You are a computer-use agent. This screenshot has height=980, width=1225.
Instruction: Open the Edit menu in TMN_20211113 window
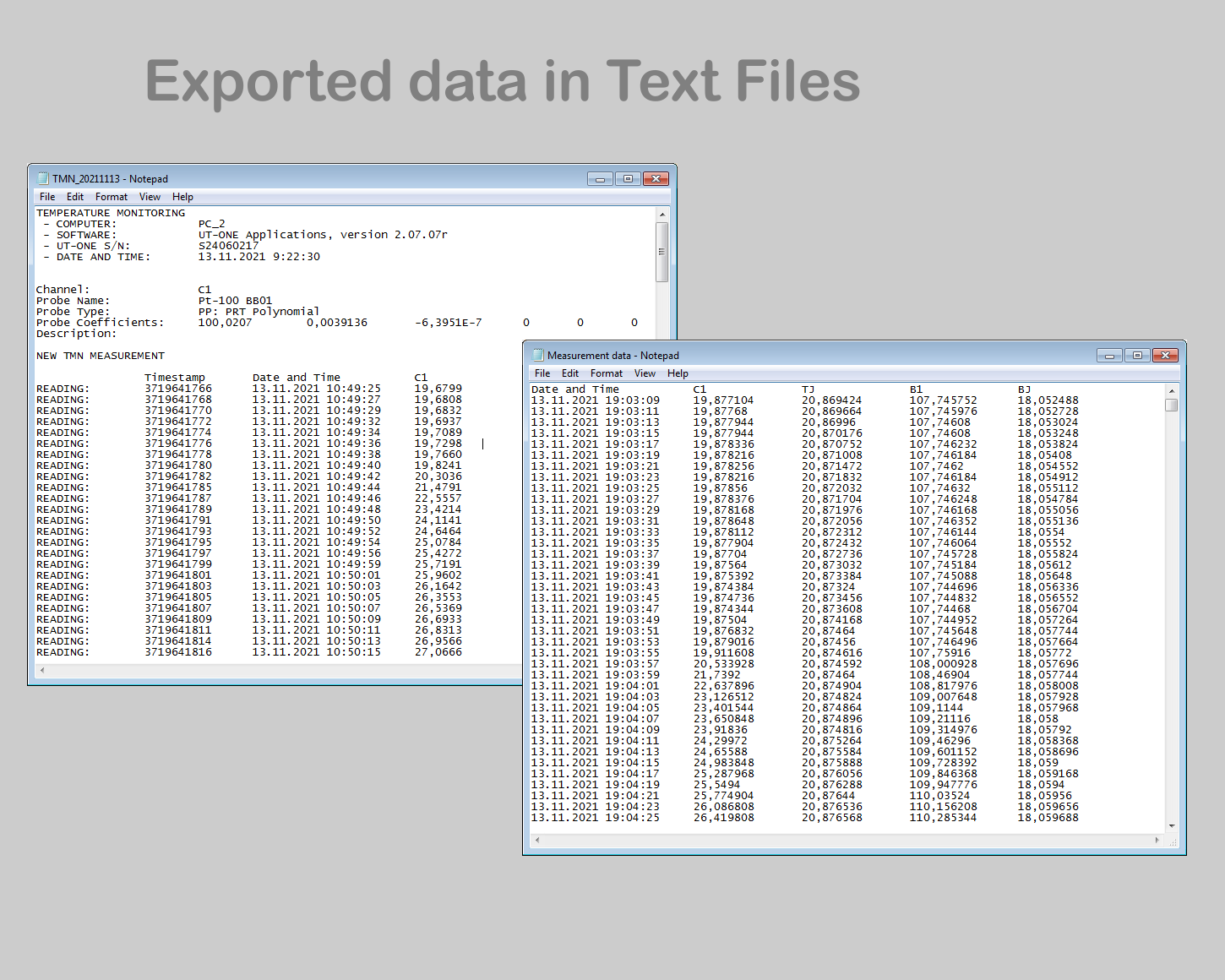click(x=75, y=196)
